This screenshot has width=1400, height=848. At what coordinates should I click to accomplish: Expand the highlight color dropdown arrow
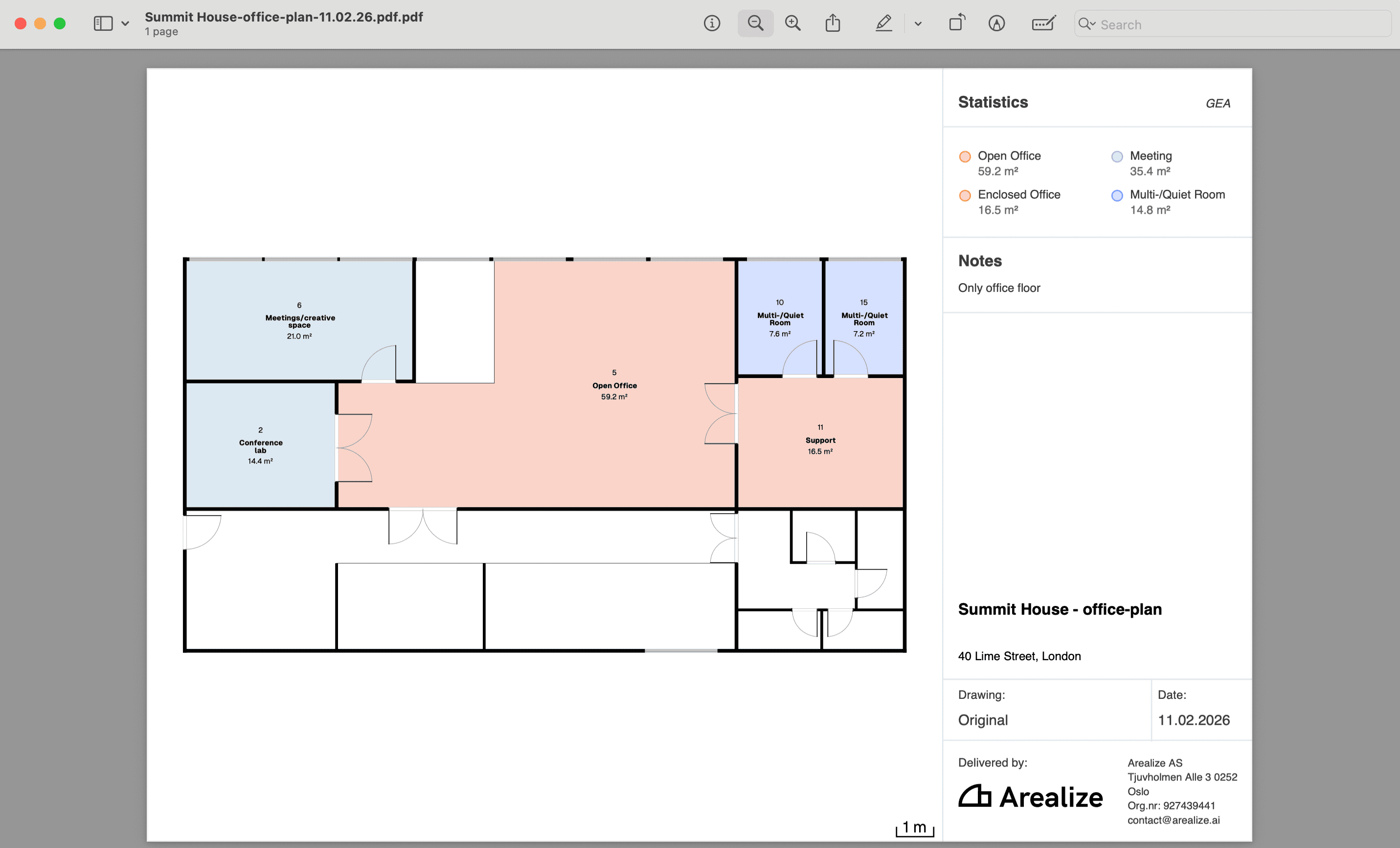(918, 24)
